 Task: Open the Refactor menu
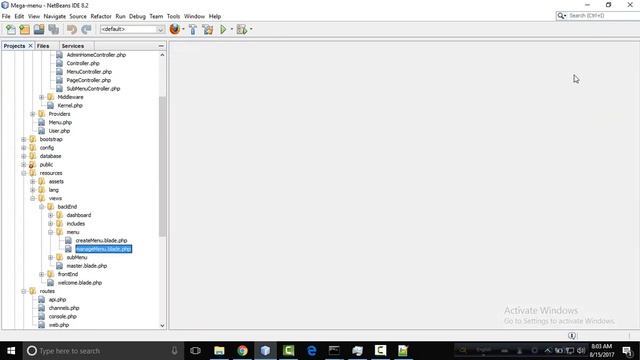tap(101, 16)
